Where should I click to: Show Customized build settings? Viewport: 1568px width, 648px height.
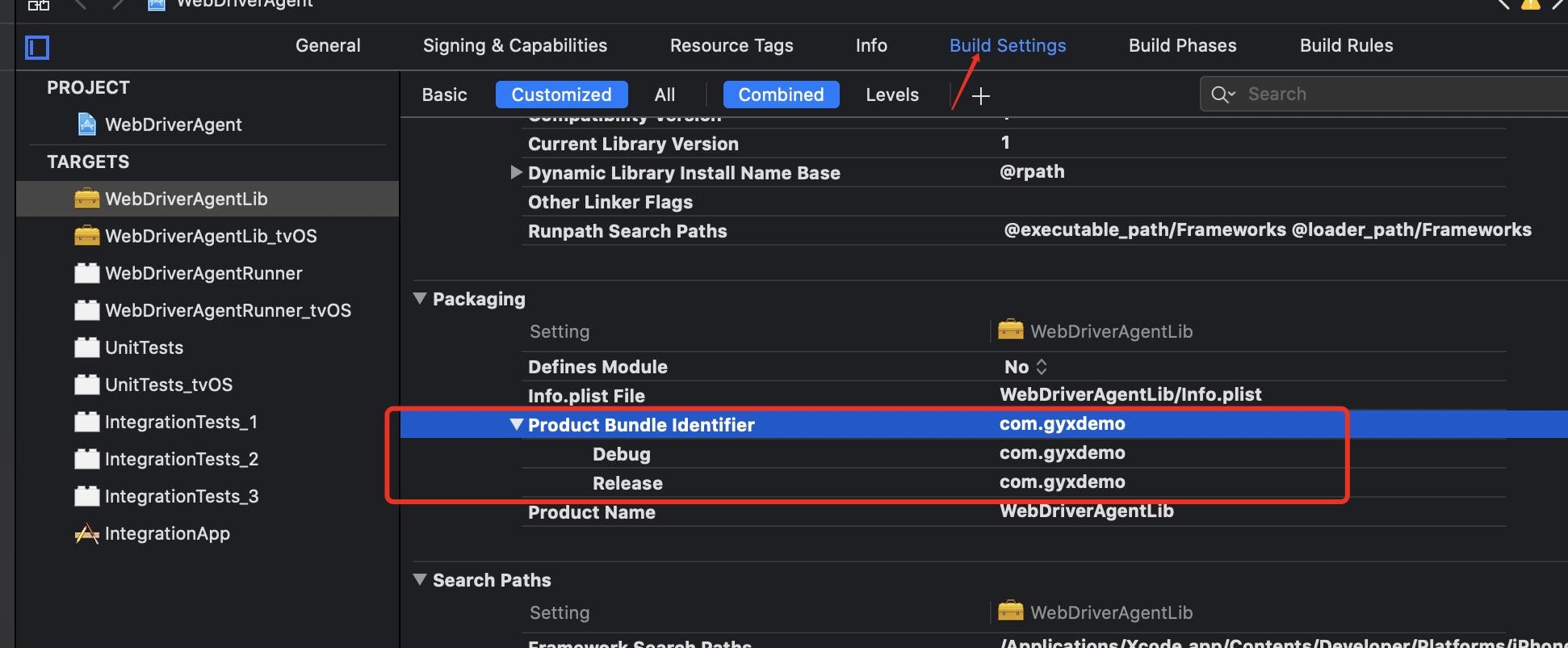pyautogui.click(x=561, y=95)
